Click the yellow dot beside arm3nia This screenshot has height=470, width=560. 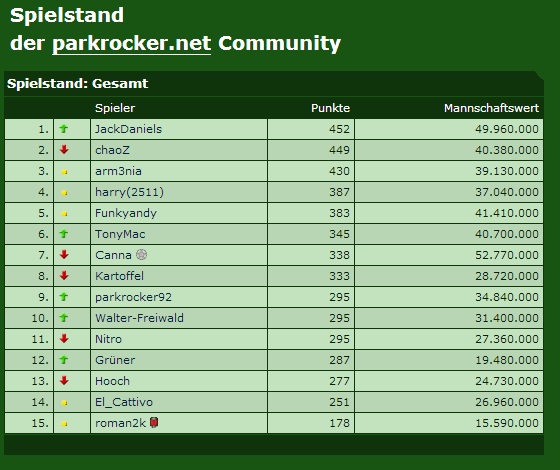[x=64, y=172]
